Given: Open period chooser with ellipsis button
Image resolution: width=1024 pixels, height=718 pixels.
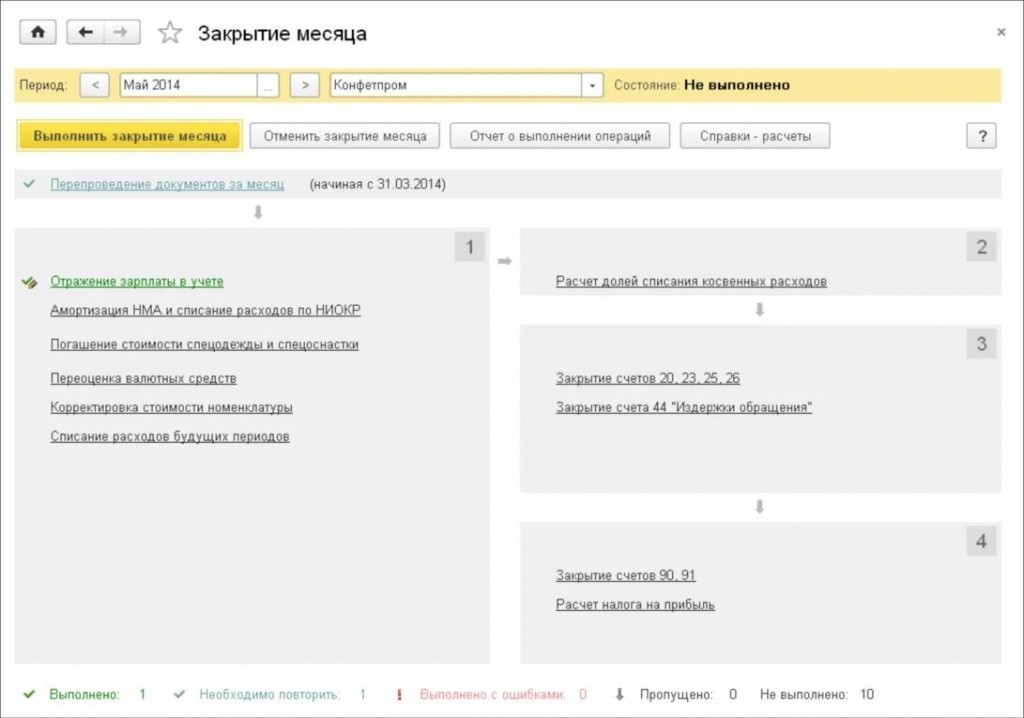Looking at the screenshot, I should [268, 85].
